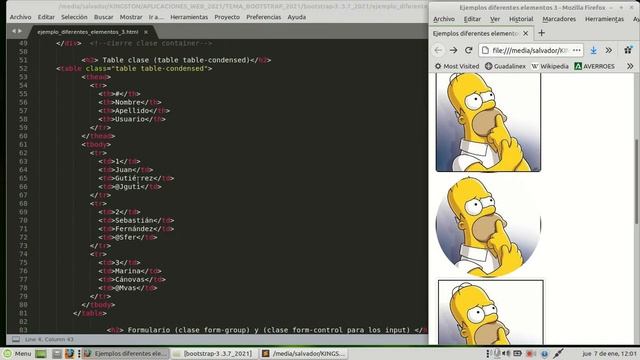Click the red recording tray icon

pos(530,353)
